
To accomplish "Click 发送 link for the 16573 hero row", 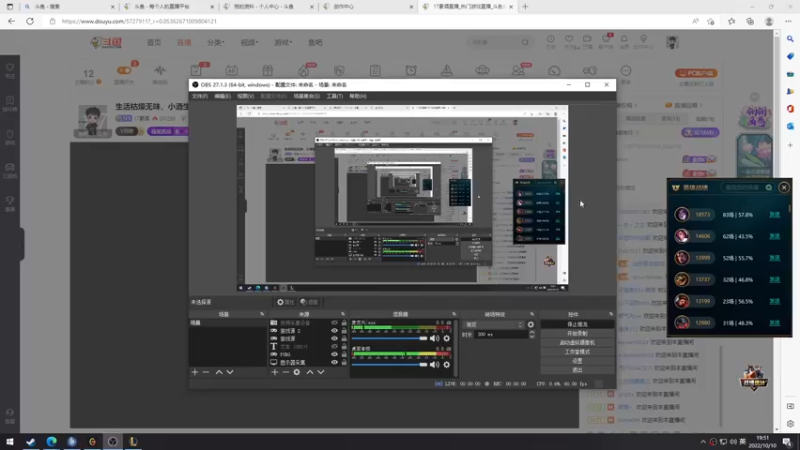I will (774, 215).
